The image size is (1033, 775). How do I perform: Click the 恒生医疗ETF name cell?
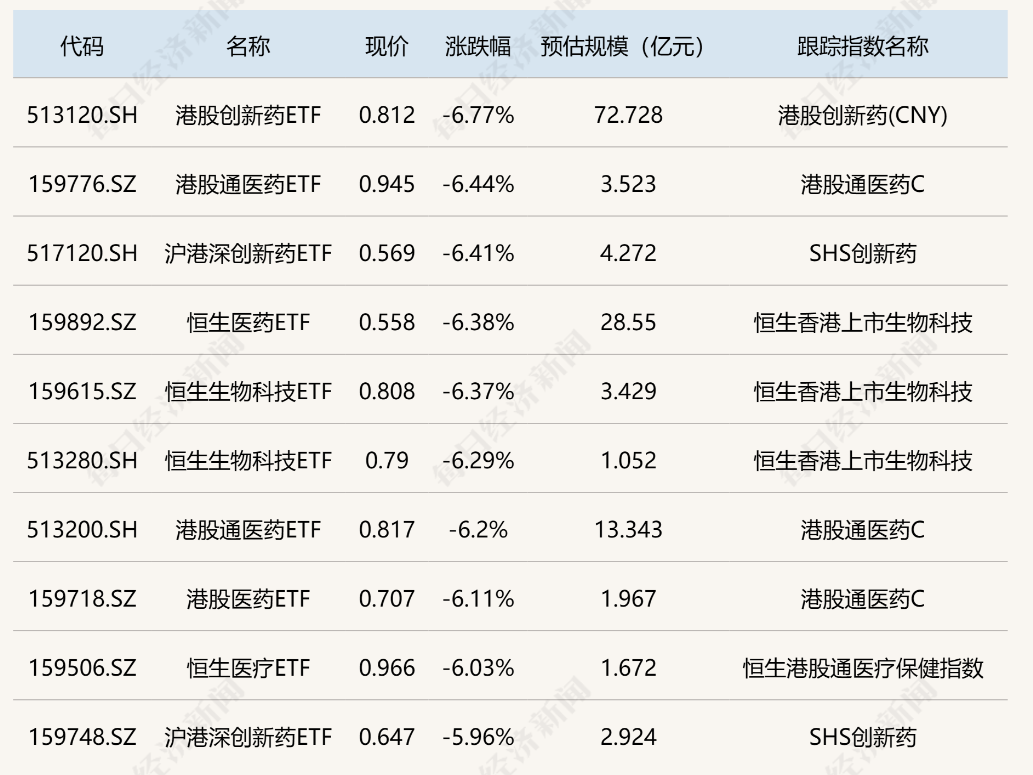click(x=248, y=667)
